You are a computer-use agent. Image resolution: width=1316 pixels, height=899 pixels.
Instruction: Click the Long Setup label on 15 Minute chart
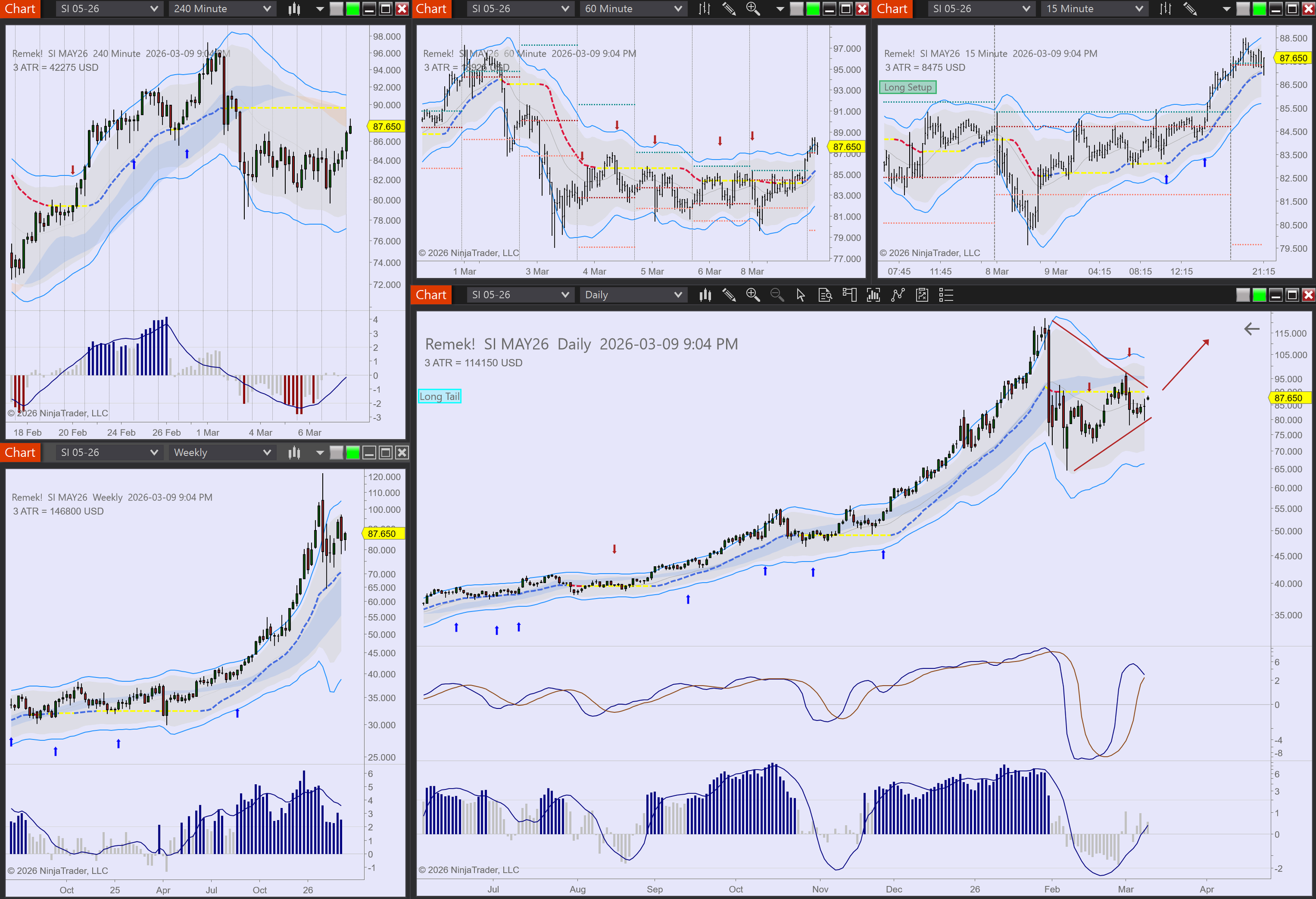coord(908,87)
